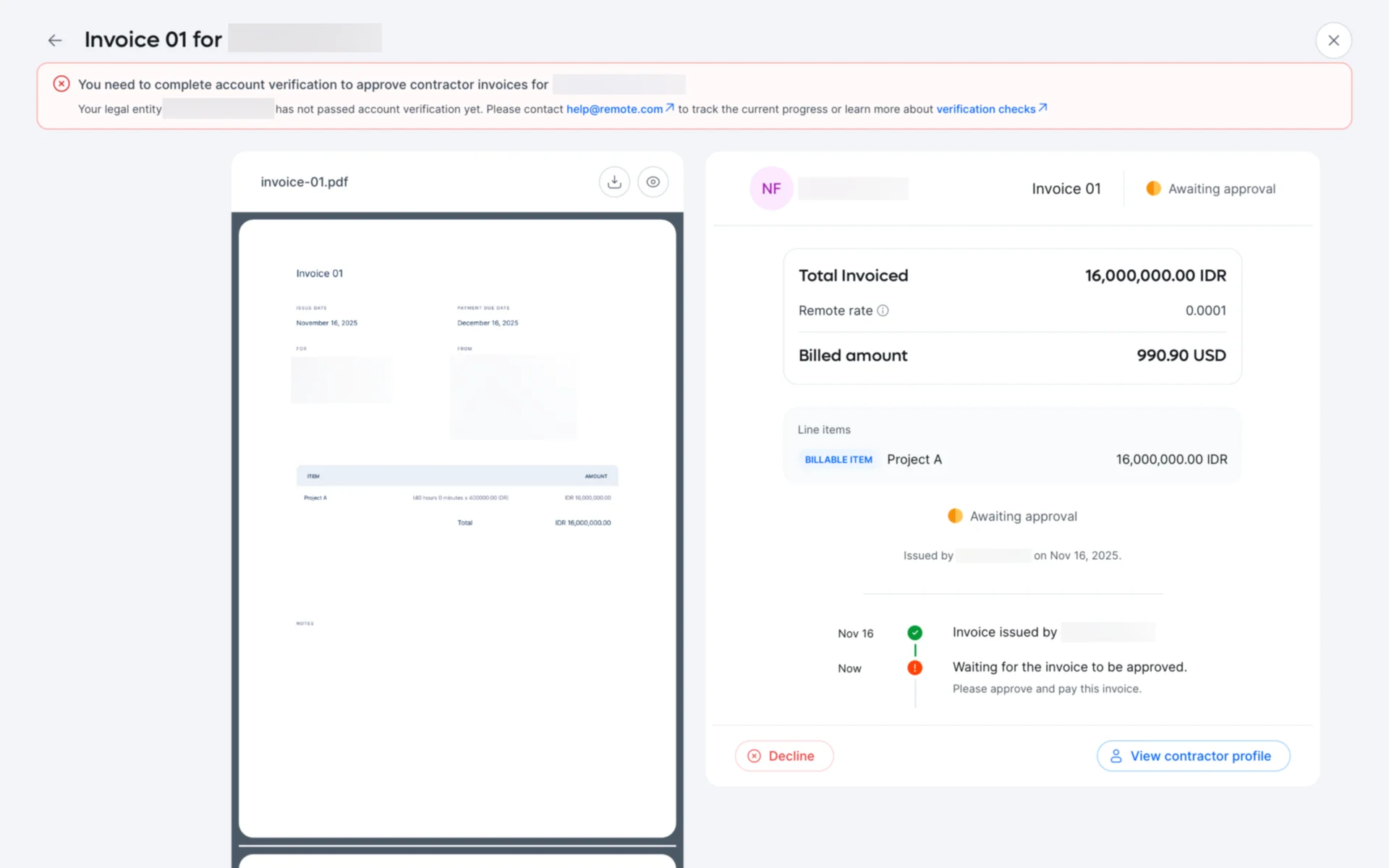
Task: Click the invoice PDF page preview
Action: coord(457,528)
